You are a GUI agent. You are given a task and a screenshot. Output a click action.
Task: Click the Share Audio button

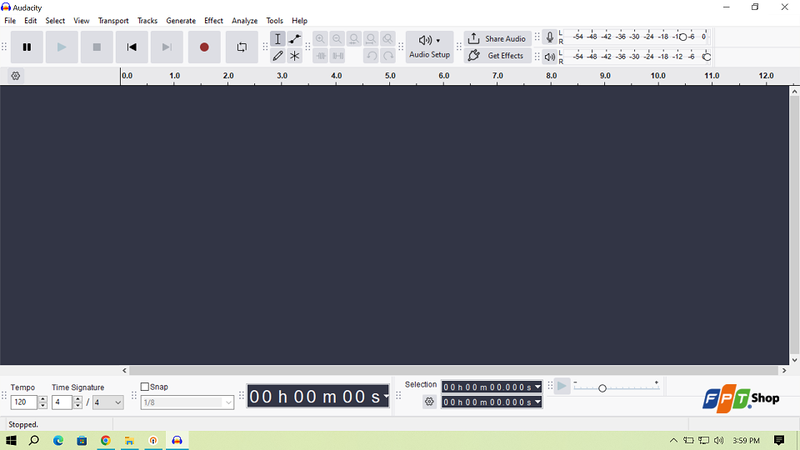497,39
